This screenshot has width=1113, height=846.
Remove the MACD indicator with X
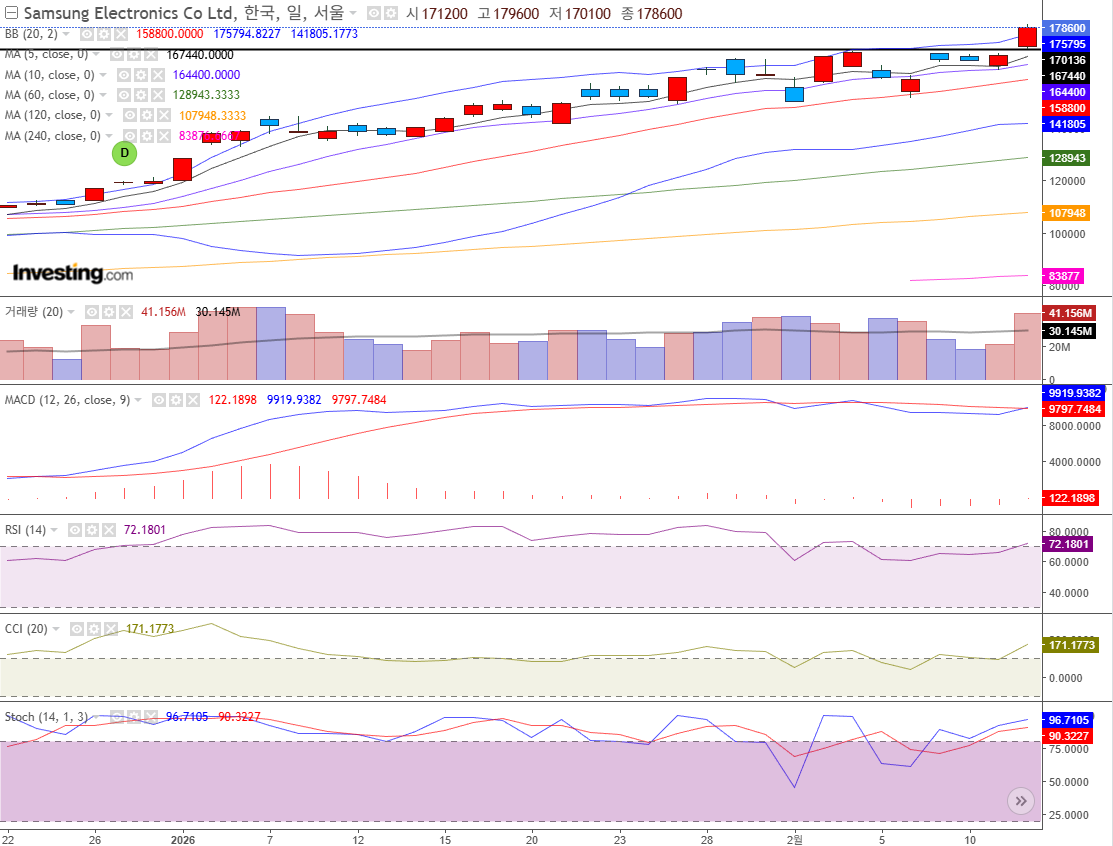tap(193, 400)
